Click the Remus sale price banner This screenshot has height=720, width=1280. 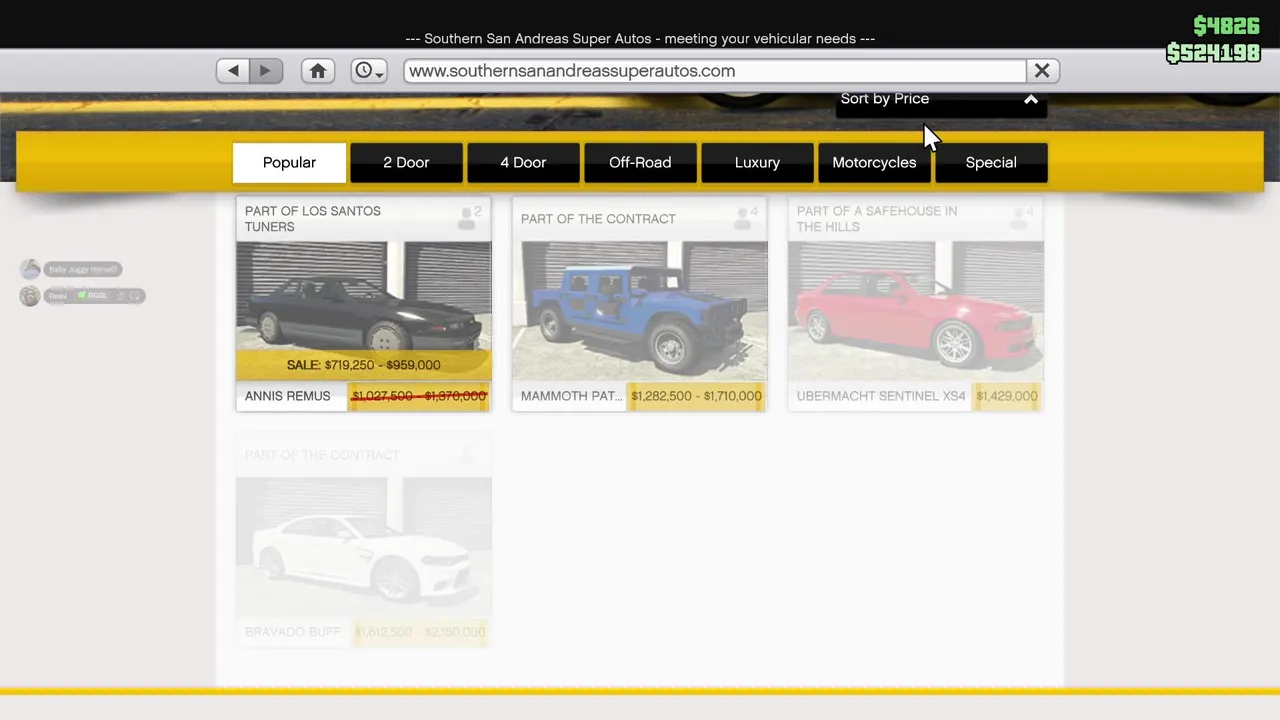[363, 365]
